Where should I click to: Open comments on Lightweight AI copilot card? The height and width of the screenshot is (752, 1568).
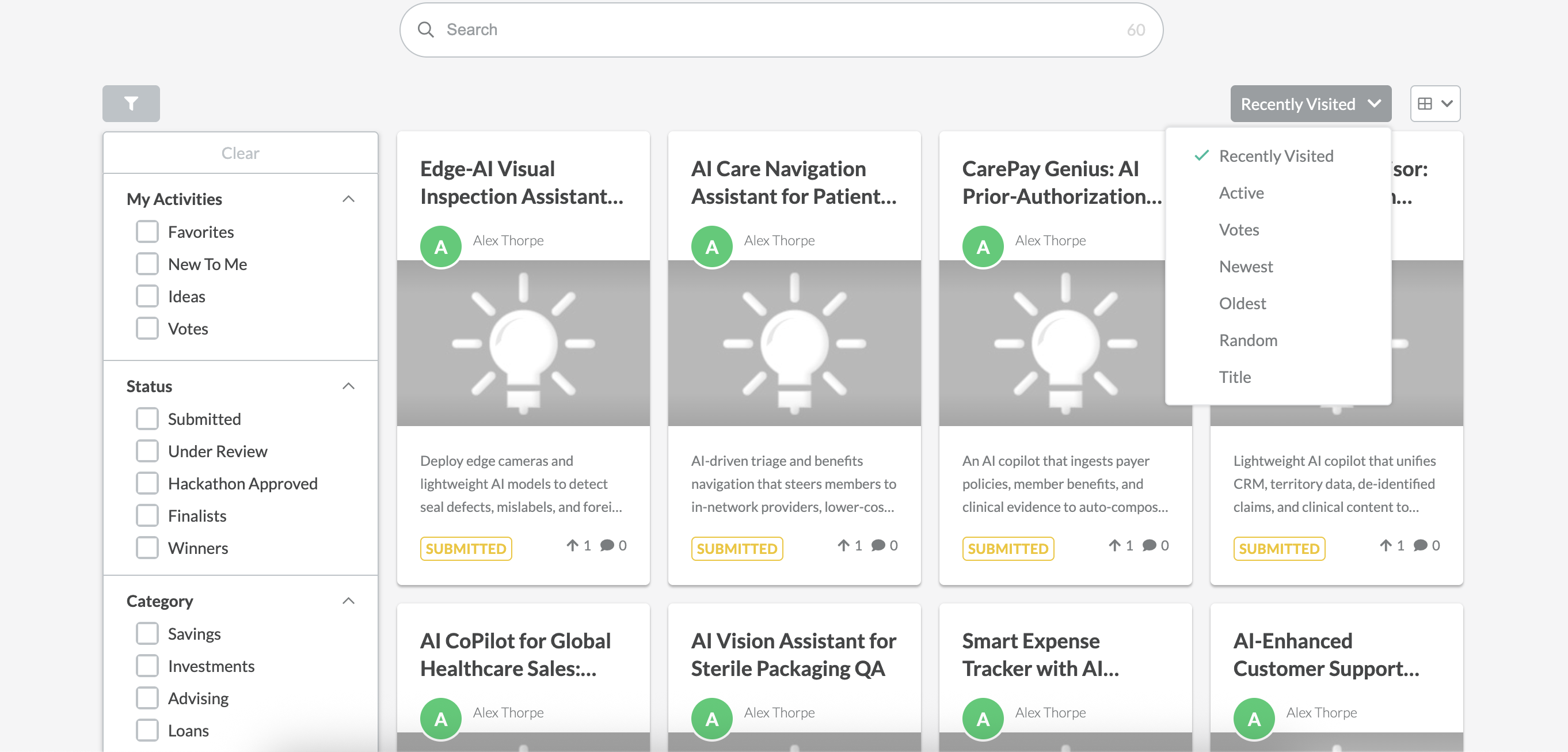pos(1420,545)
